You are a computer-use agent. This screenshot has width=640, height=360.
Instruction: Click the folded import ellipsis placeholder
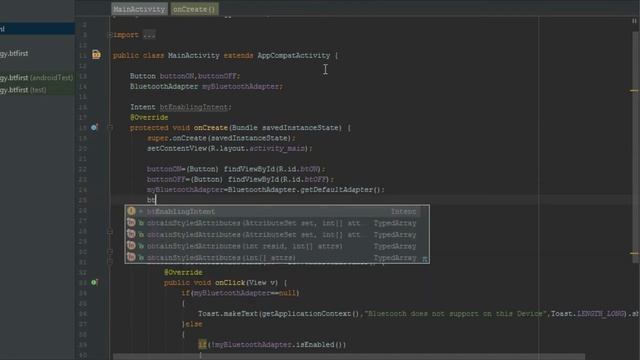coord(149,35)
